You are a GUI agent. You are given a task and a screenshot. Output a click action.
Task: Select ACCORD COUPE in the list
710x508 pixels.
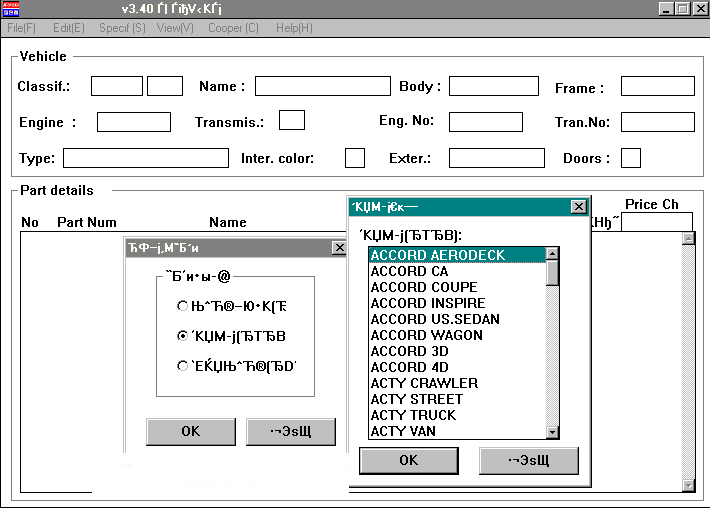click(457, 287)
